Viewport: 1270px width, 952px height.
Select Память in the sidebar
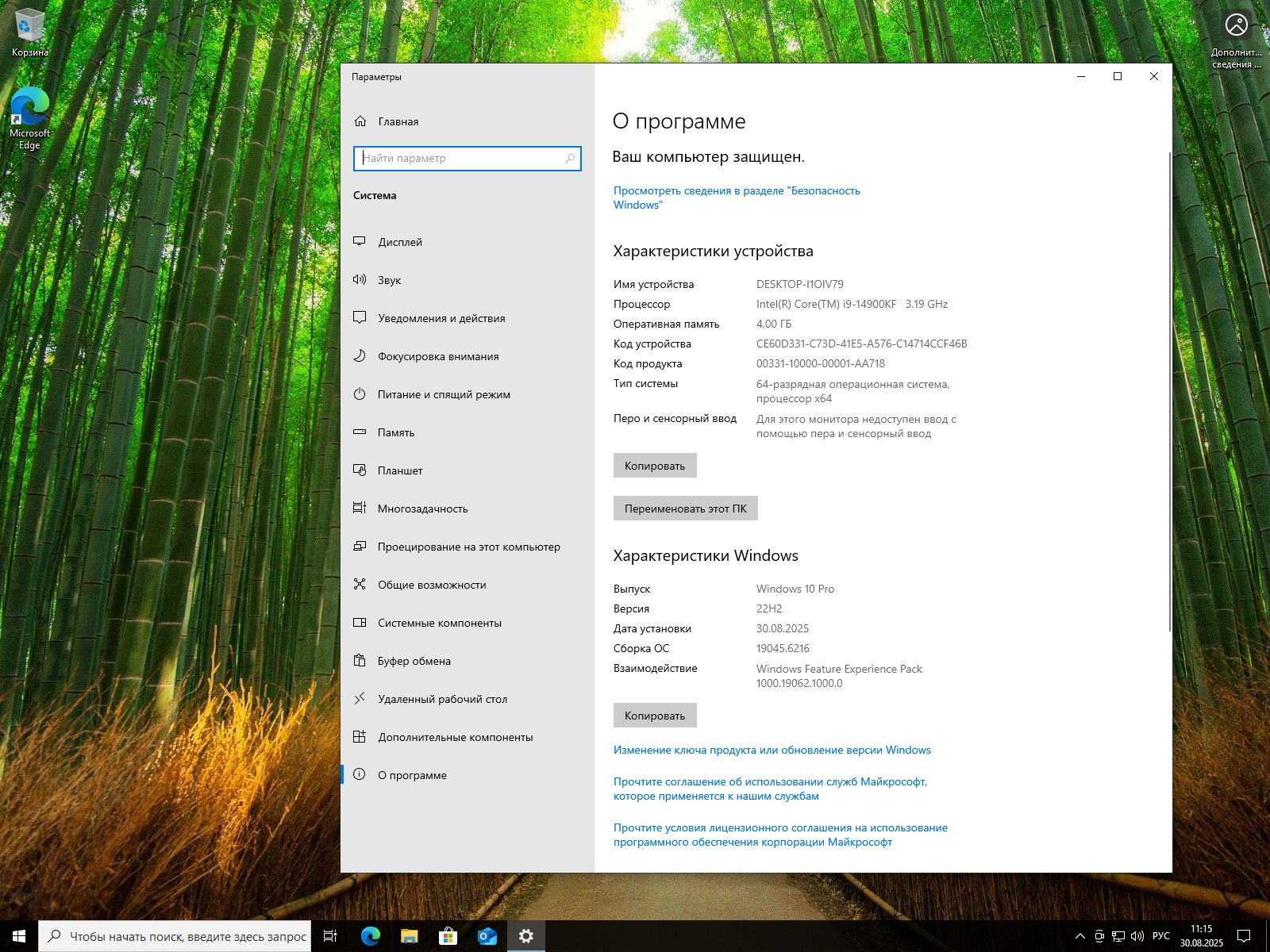(x=468, y=432)
